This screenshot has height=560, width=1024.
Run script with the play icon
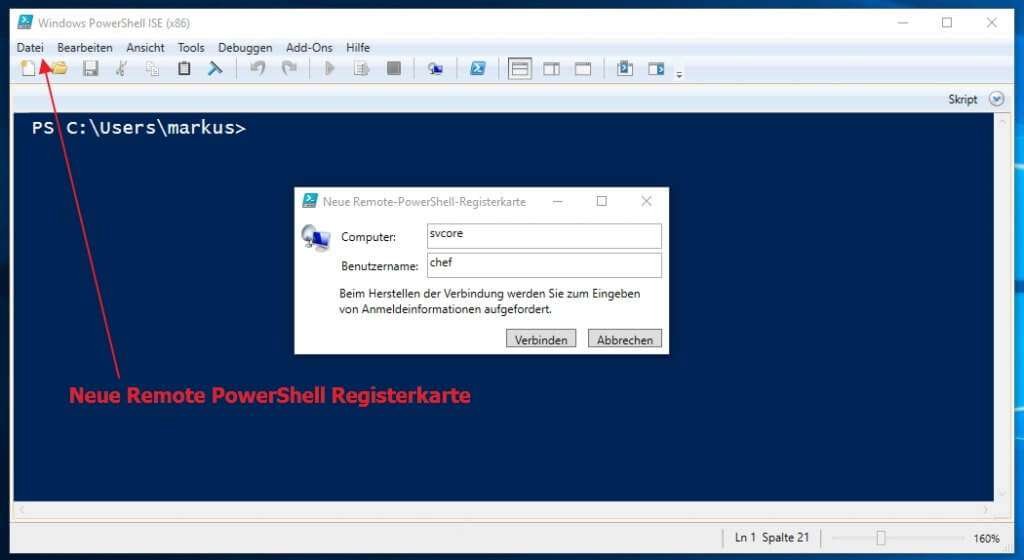coord(330,68)
